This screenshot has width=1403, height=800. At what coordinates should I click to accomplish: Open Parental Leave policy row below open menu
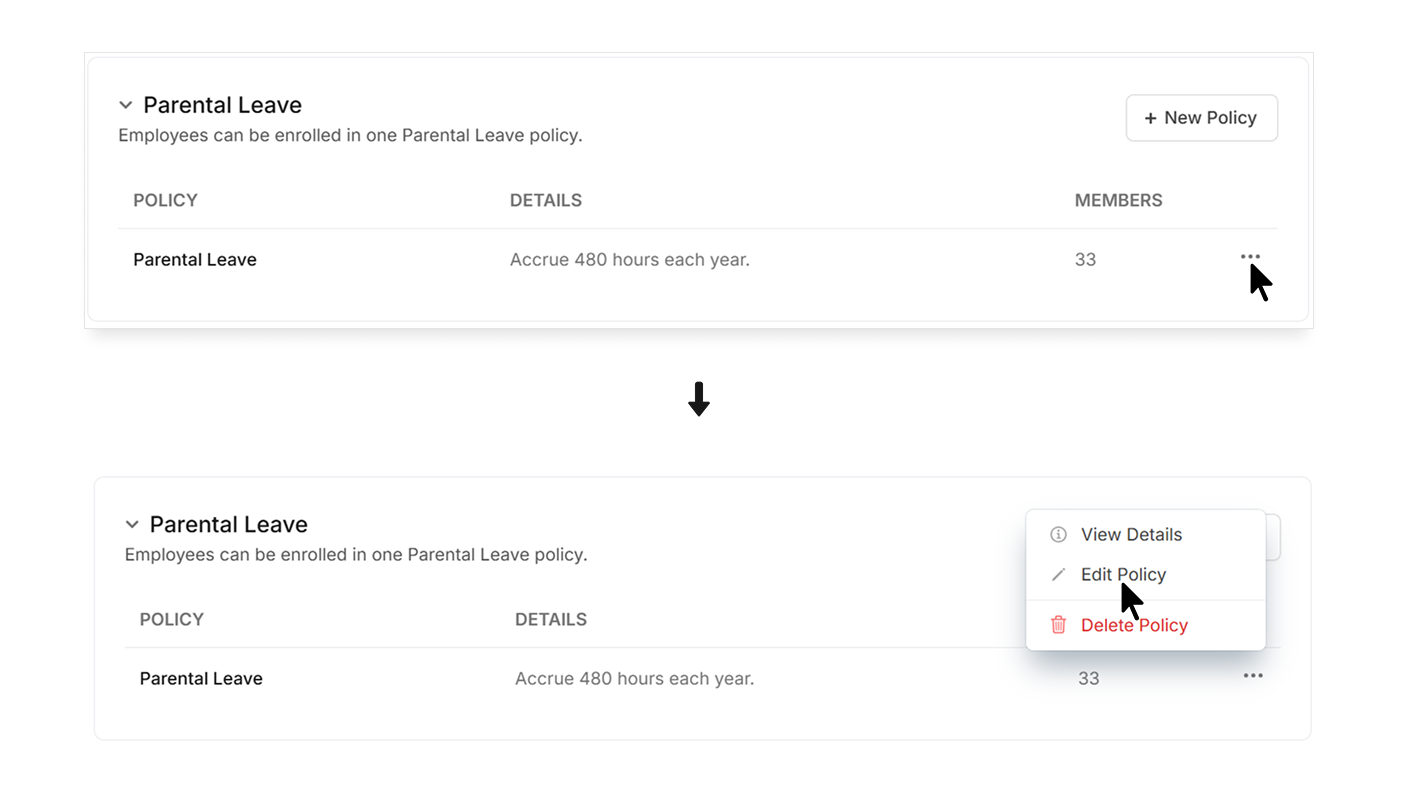(x=702, y=678)
